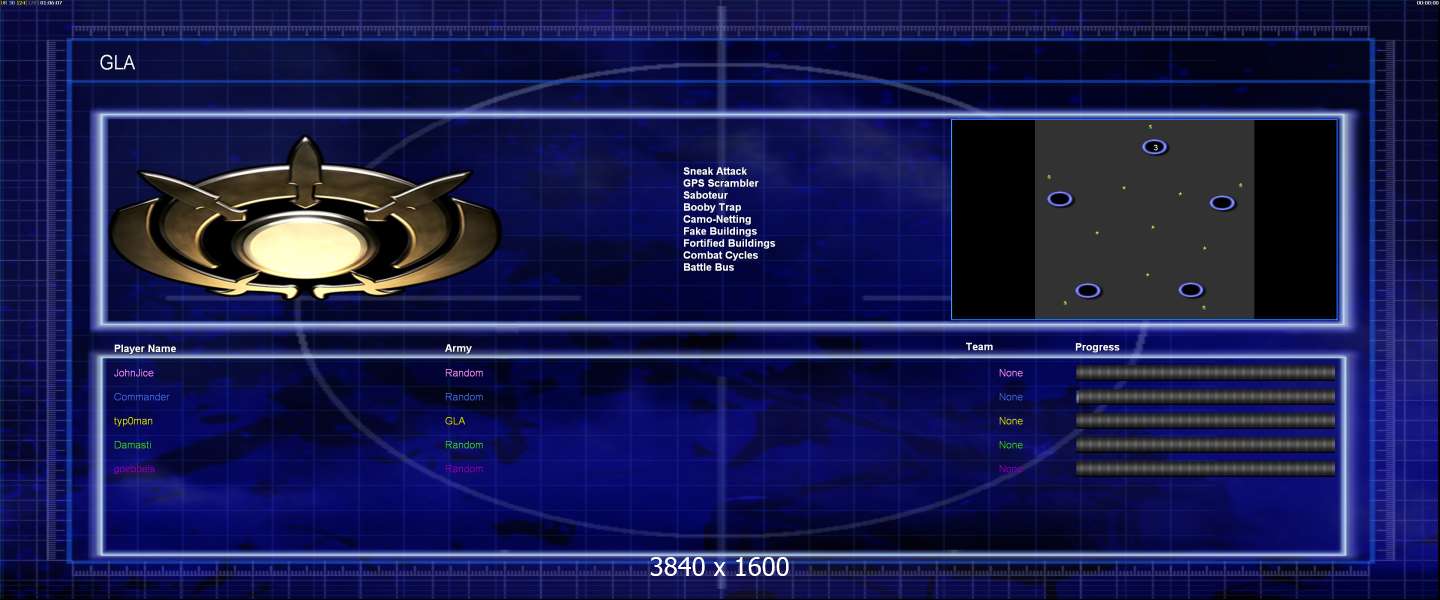Click JohnJice's loading progress bar
This screenshot has height=600, width=1440.
(1205, 373)
